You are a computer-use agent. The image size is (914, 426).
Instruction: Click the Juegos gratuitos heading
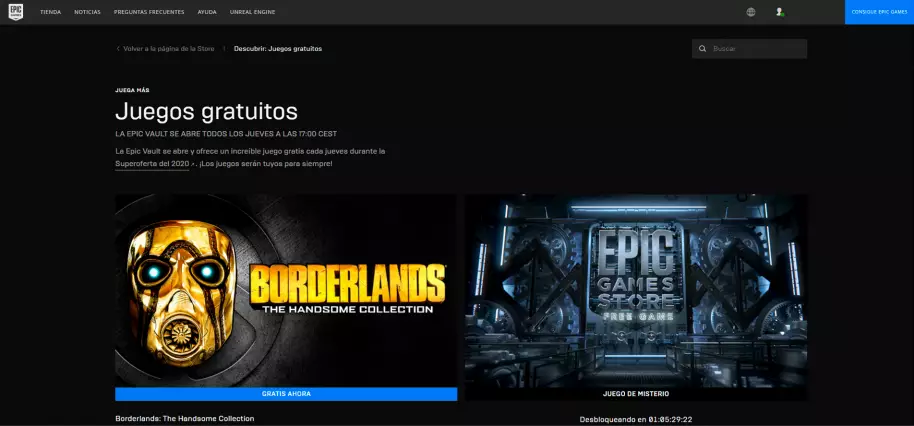[x=206, y=111]
